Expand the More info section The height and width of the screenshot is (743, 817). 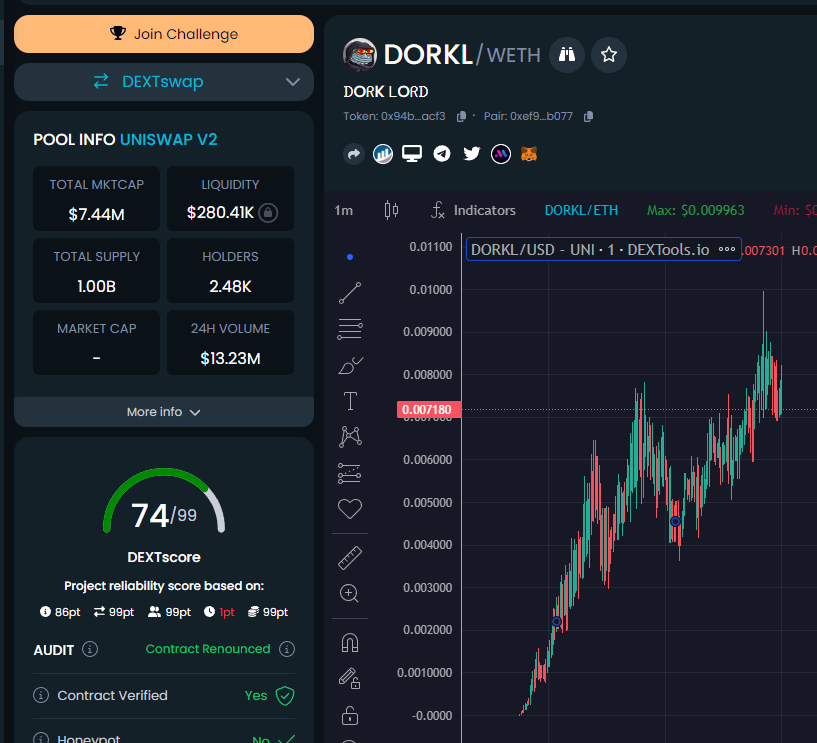point(164,412)
